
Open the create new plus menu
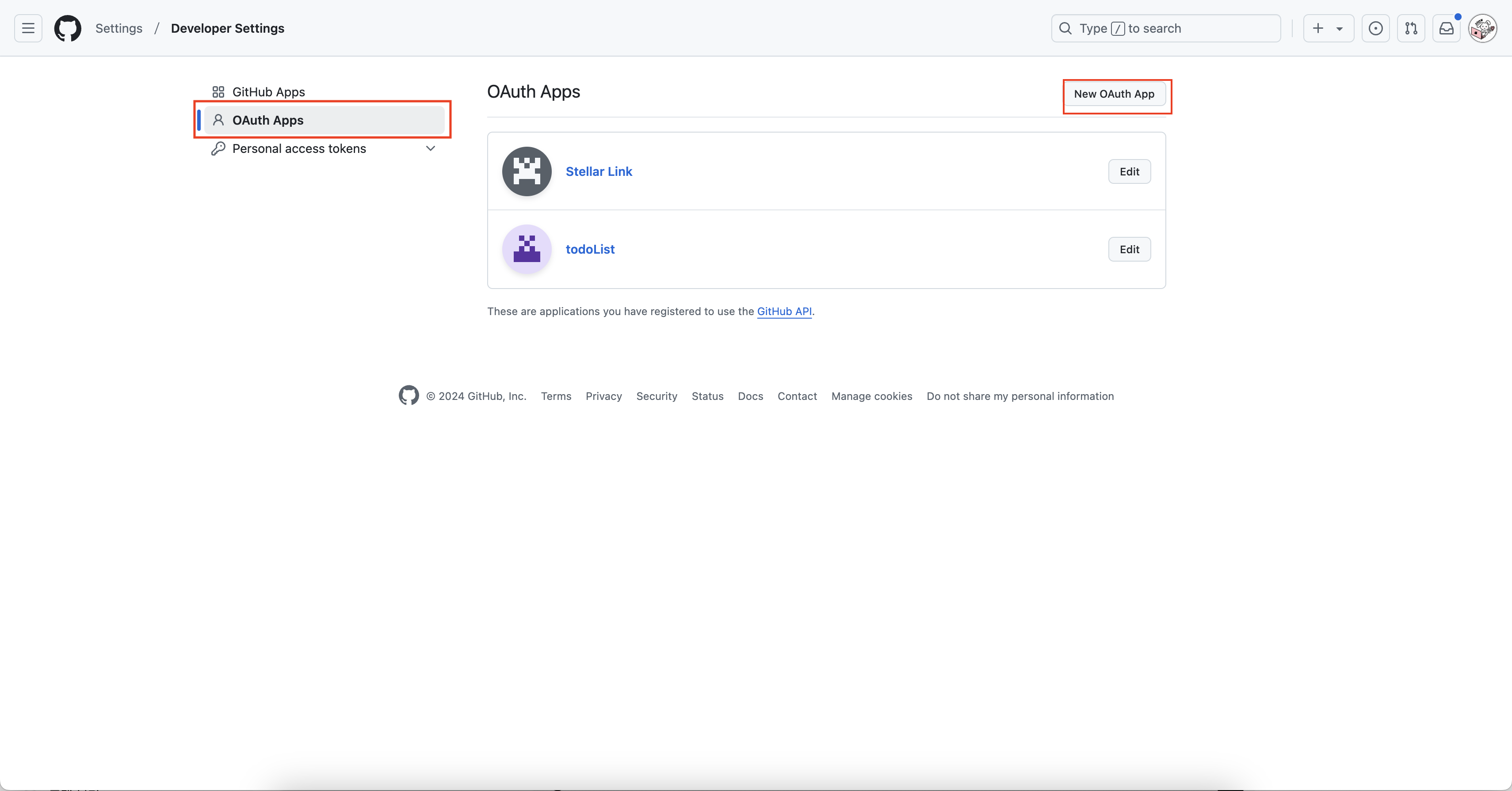1318,28
